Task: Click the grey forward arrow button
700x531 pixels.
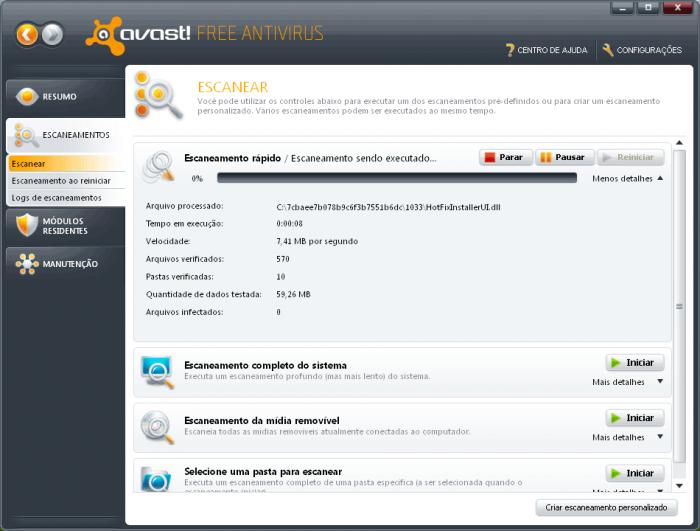Action: coord(52,35)
